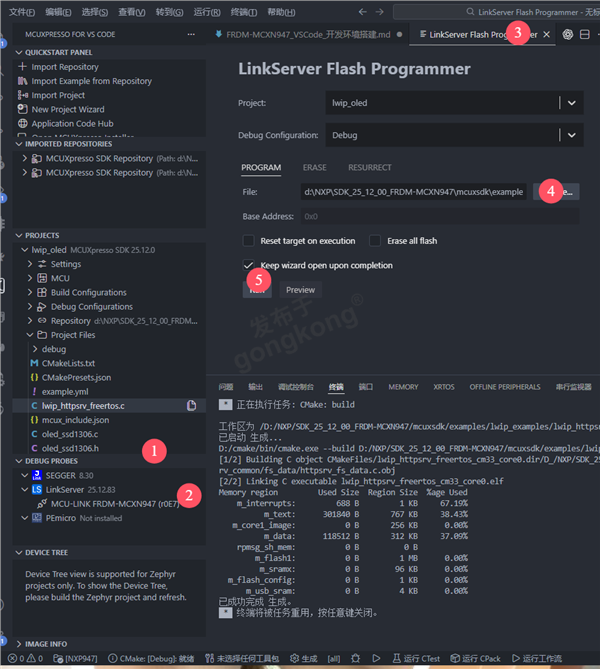Open errors and warnings in the status bar
The image size is (600, 669).
[x=26, y=658]
